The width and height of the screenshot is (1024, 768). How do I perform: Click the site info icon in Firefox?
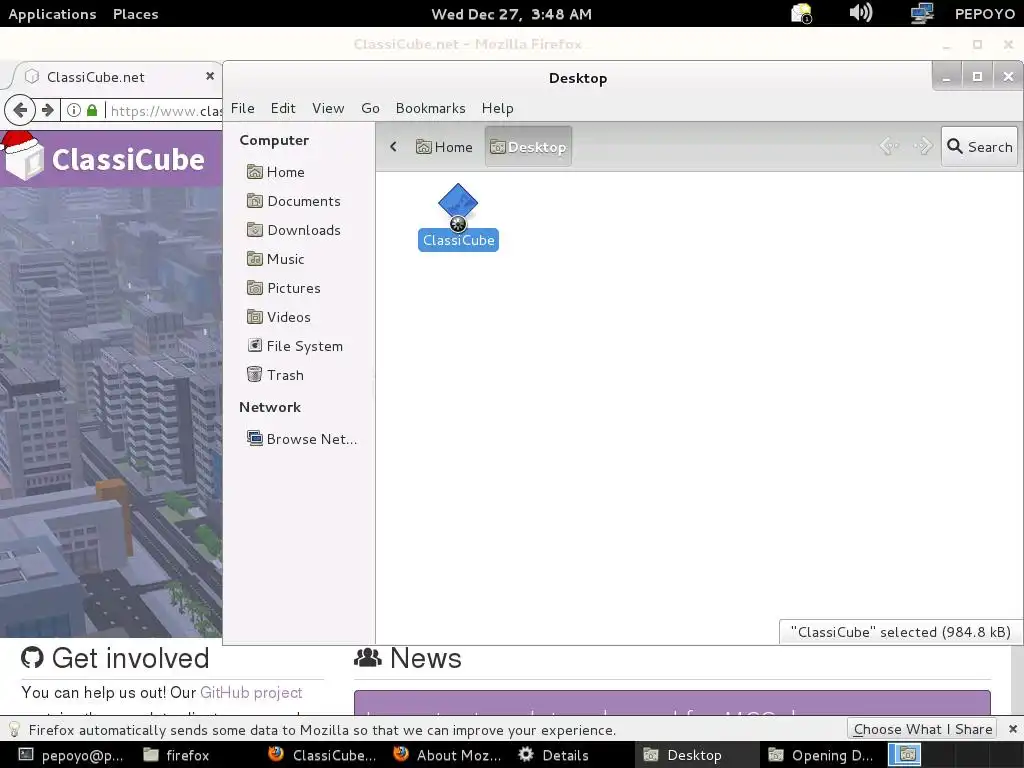coord(74,110)
